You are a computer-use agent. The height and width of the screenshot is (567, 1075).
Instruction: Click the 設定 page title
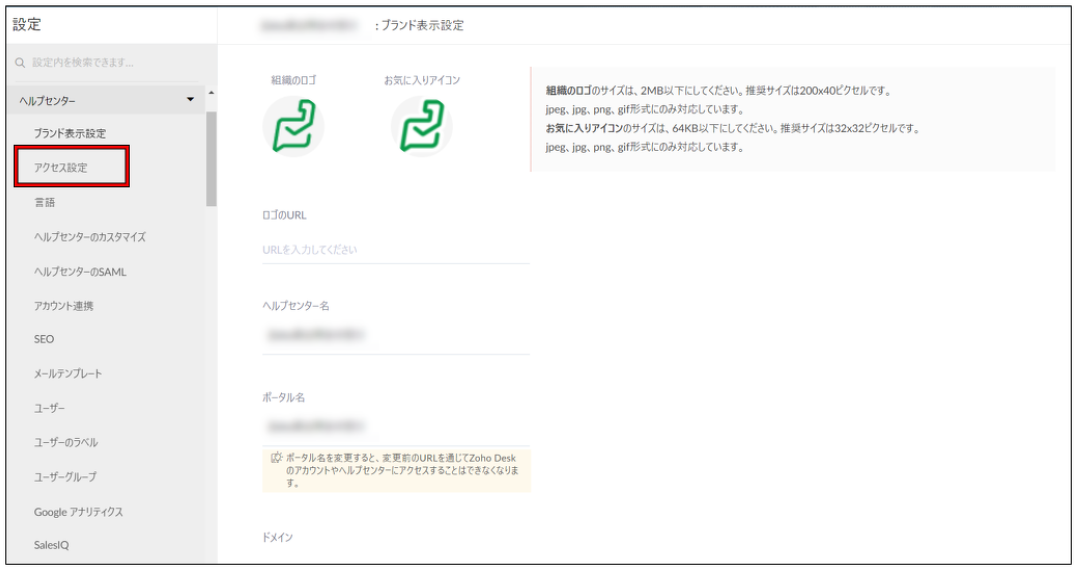click(x=27, y=25)
